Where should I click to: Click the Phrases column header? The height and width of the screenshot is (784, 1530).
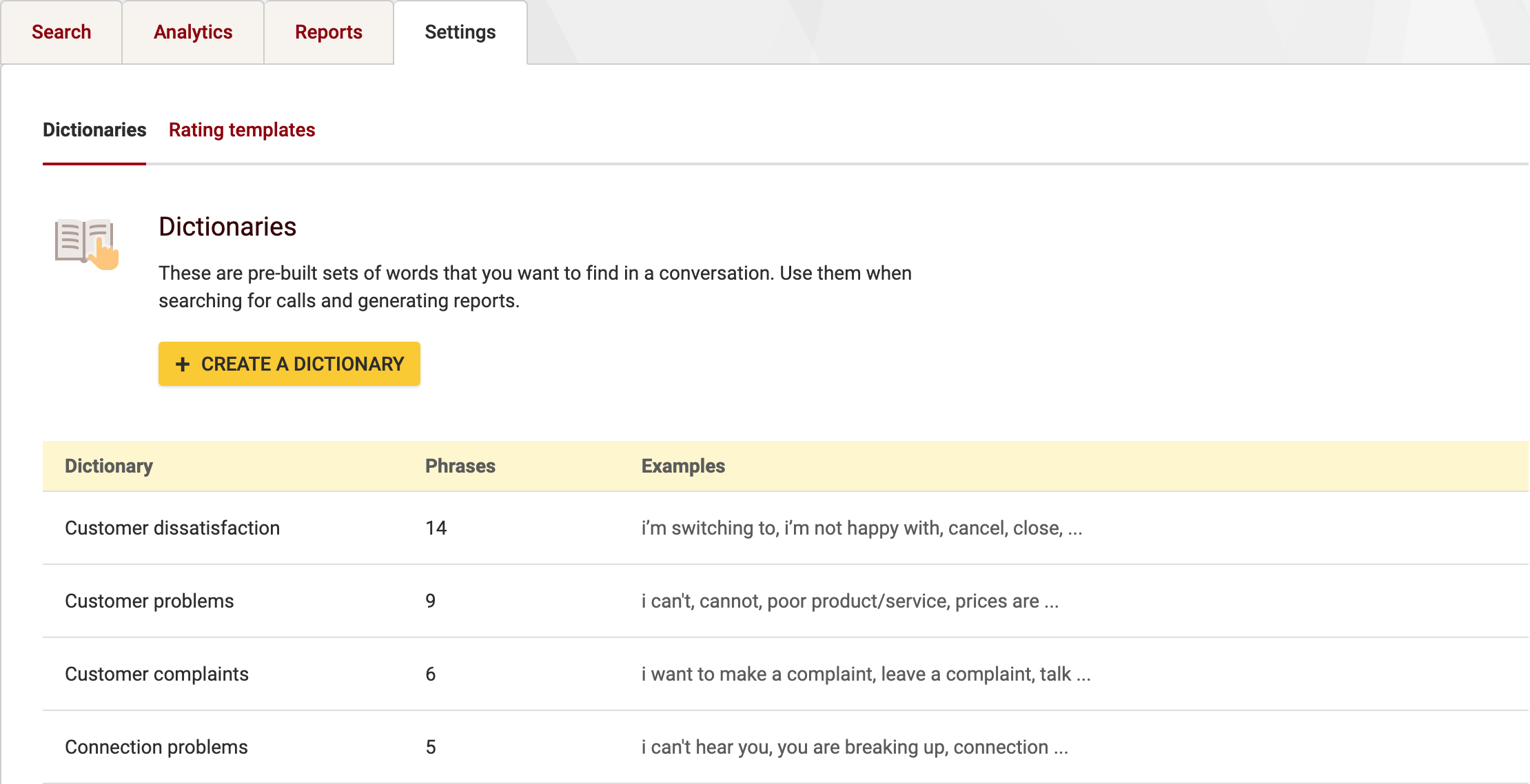460,466
